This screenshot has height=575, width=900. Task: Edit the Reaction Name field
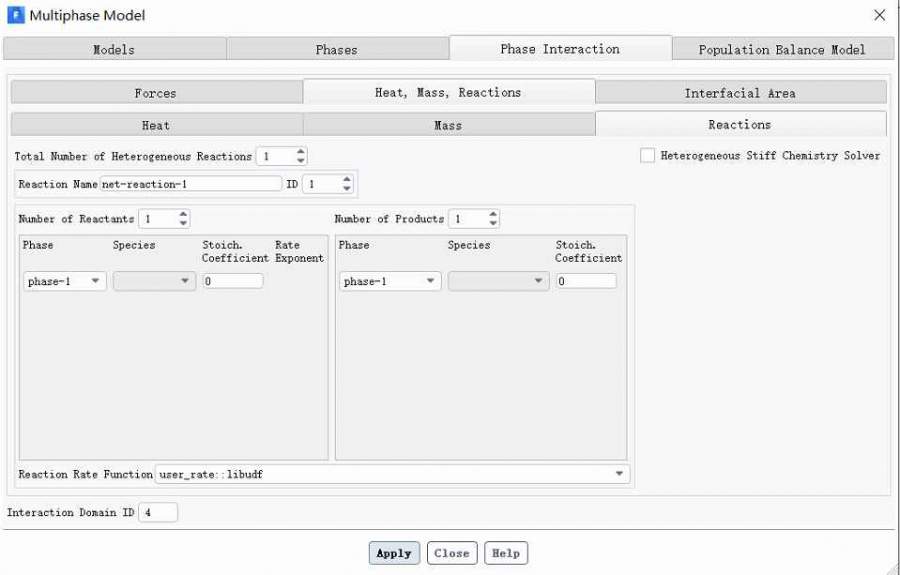coord(191,184)
